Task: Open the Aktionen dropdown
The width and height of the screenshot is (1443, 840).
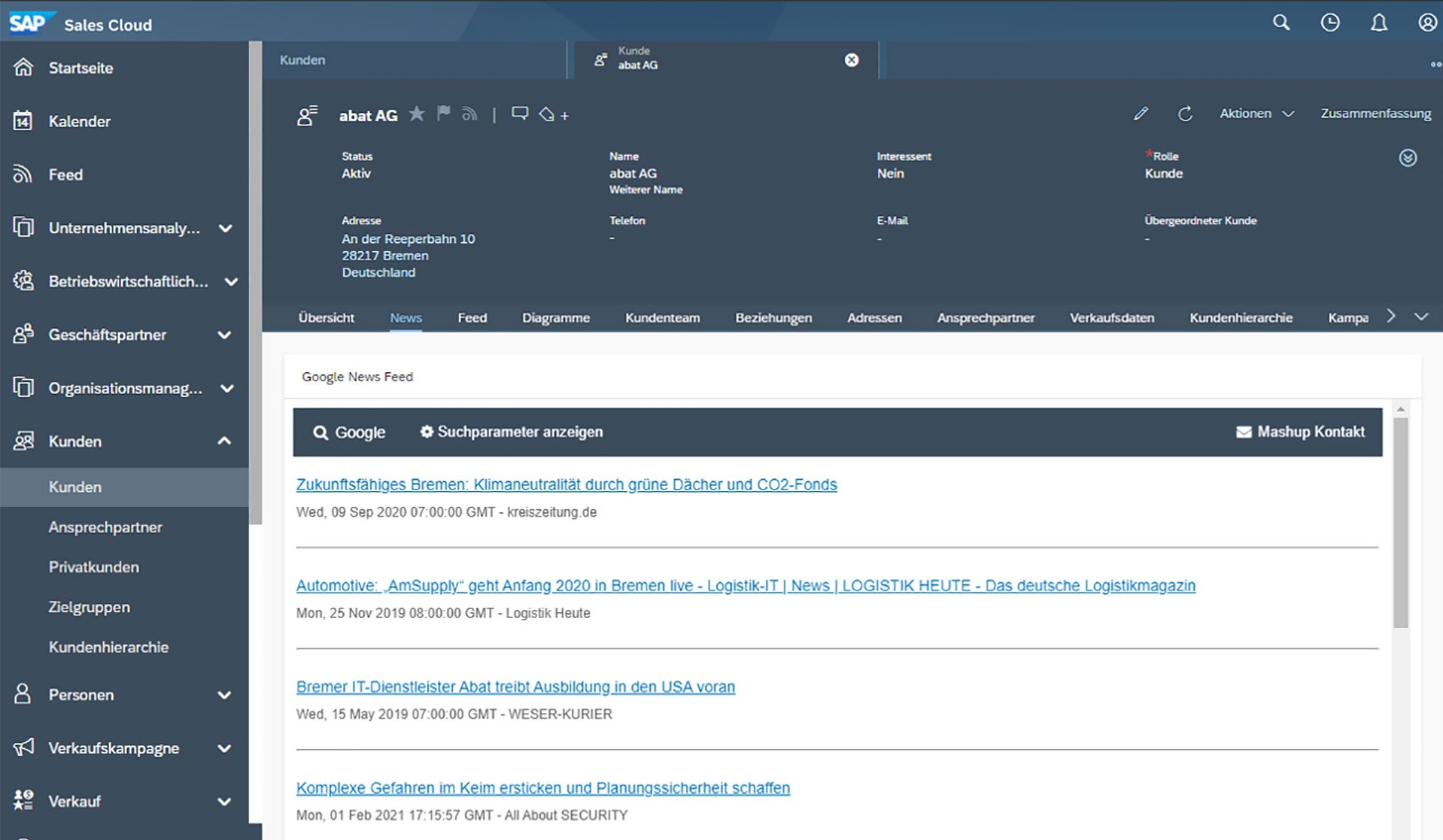Action: [x=1256, y=114]
